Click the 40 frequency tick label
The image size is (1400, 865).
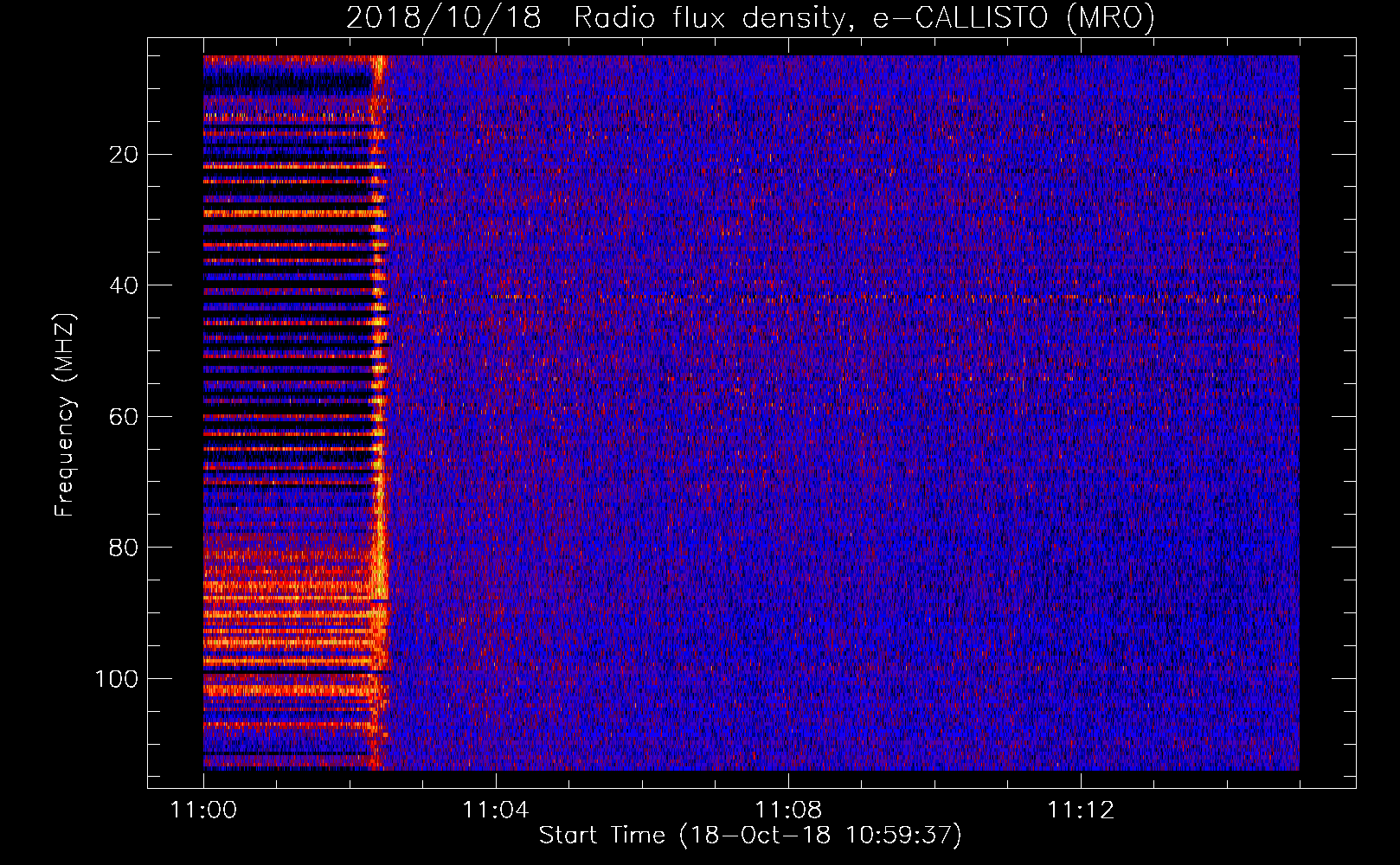click(x=125, y=285)
